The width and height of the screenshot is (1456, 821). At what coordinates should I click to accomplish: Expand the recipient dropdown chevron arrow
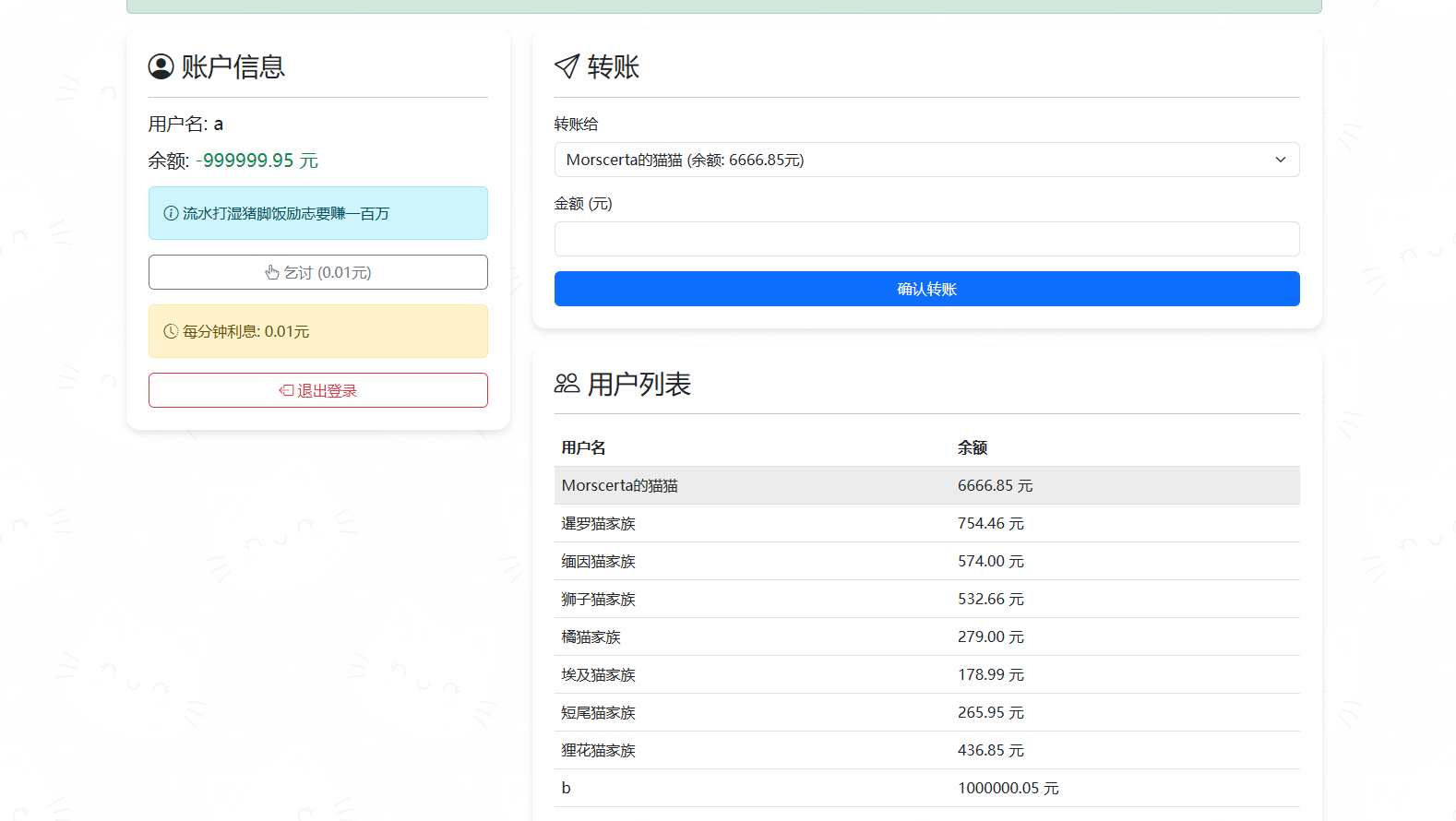tap(1281, 160)
